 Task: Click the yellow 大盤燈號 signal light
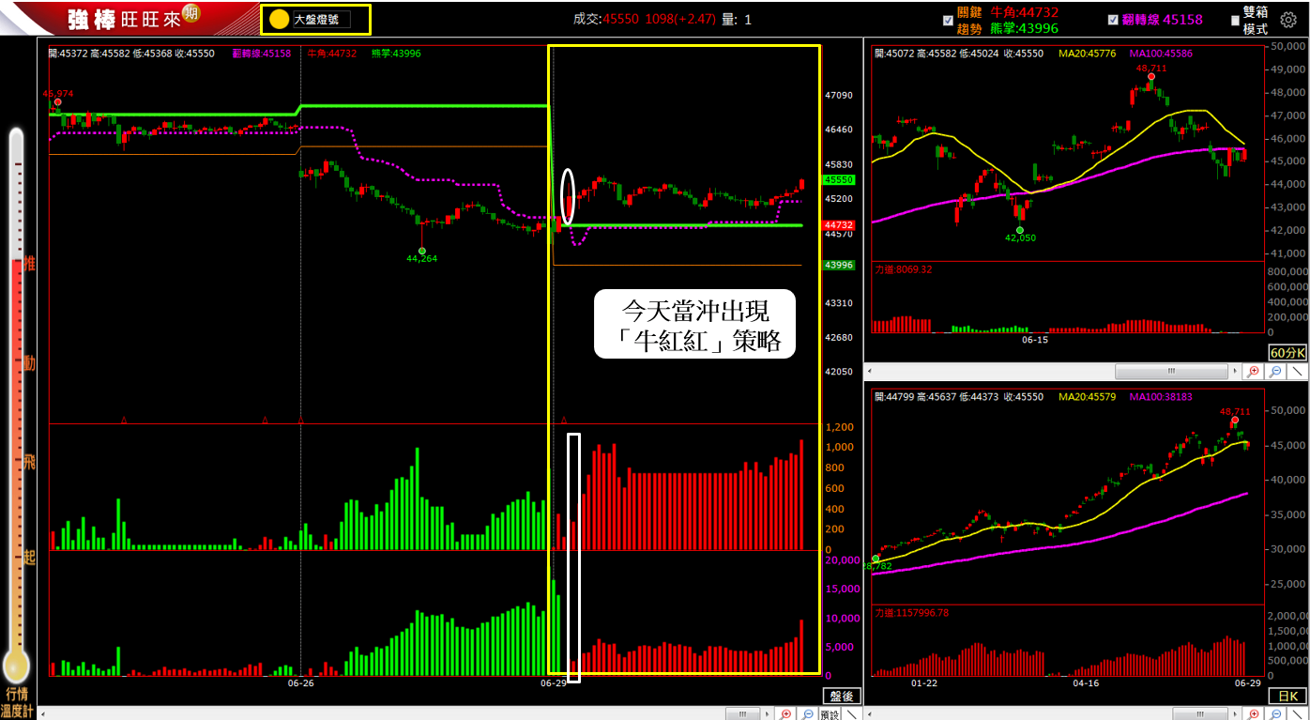click(x=279, y=19)
